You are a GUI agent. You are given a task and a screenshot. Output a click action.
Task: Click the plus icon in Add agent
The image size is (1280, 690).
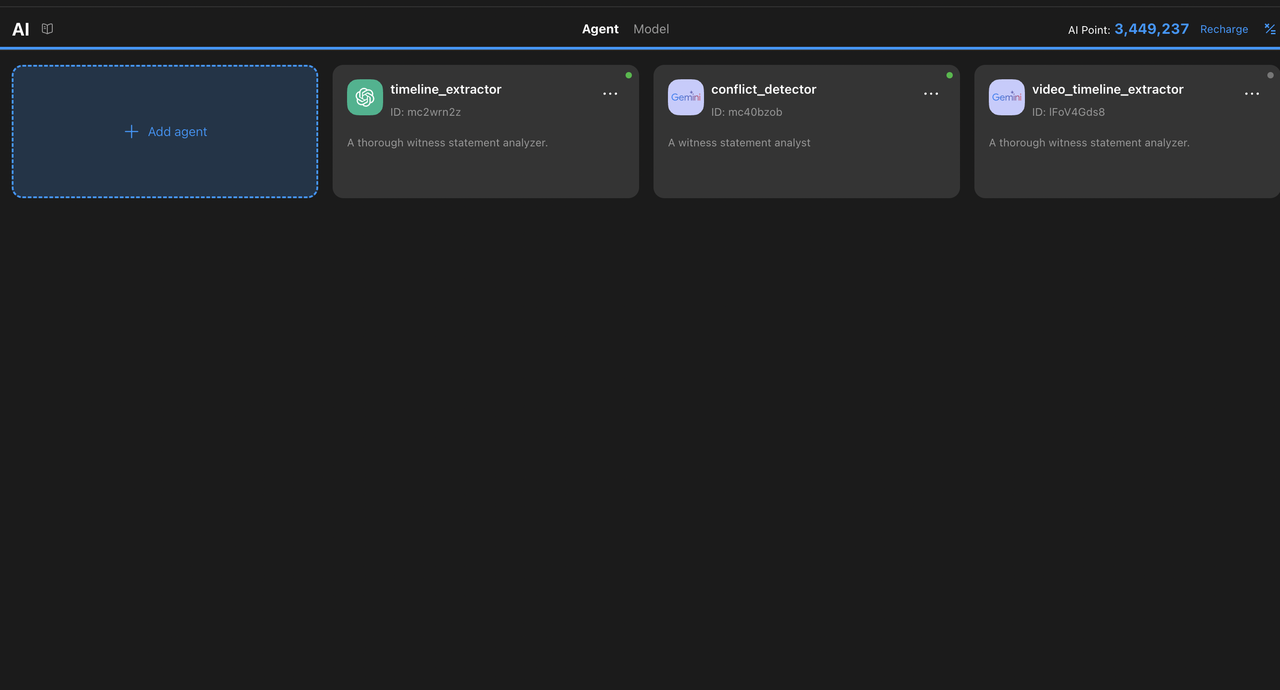coord(131,132)
